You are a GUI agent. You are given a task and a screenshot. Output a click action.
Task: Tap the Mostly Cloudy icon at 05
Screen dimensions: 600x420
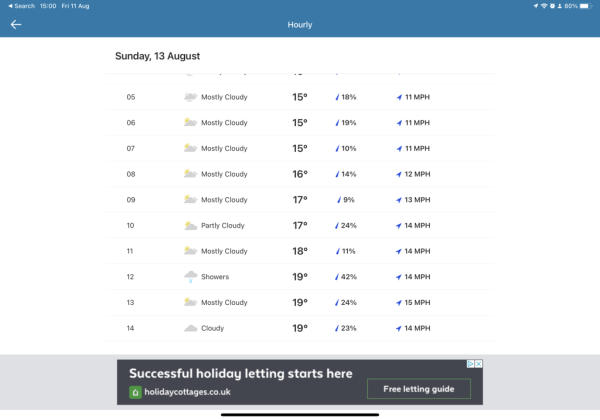pyautogui.click(x=190, y=97)
